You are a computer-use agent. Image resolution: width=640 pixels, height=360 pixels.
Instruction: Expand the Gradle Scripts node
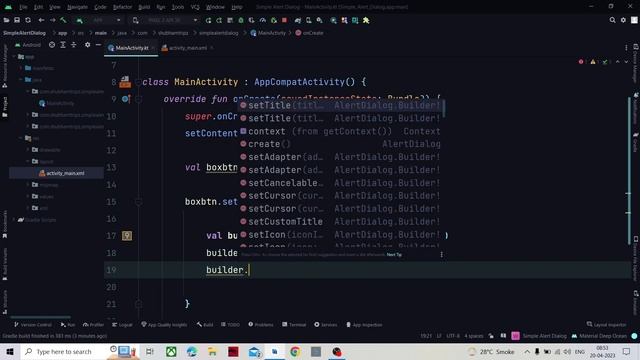click(x=14, y=220)
